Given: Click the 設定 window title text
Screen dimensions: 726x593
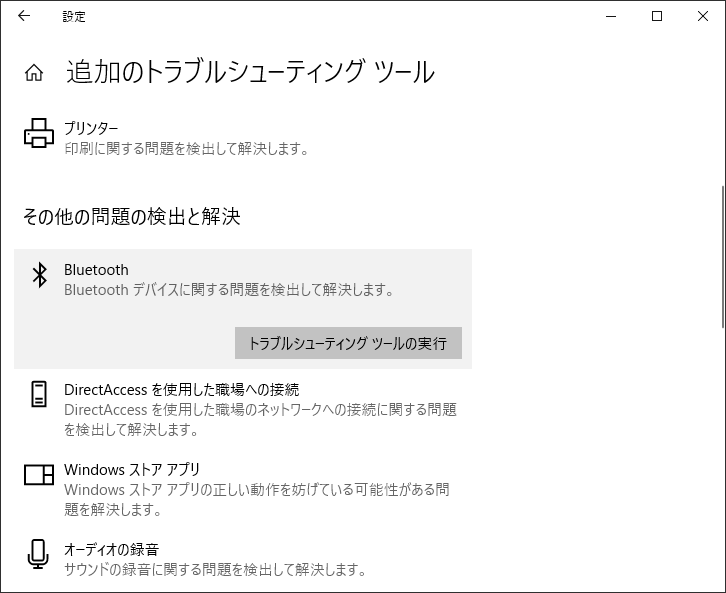Looking at the screenshot, I should click(x=74, y=17).
